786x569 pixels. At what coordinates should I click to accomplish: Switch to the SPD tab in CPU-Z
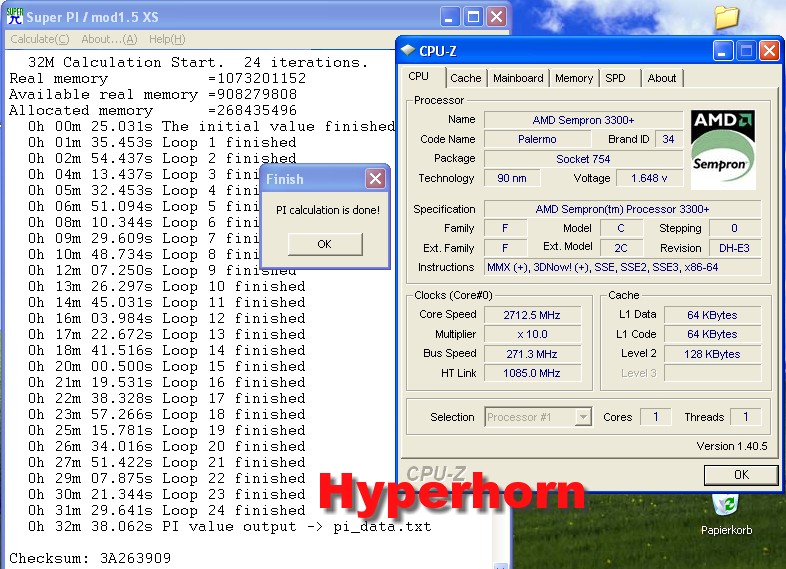[615, 78]
